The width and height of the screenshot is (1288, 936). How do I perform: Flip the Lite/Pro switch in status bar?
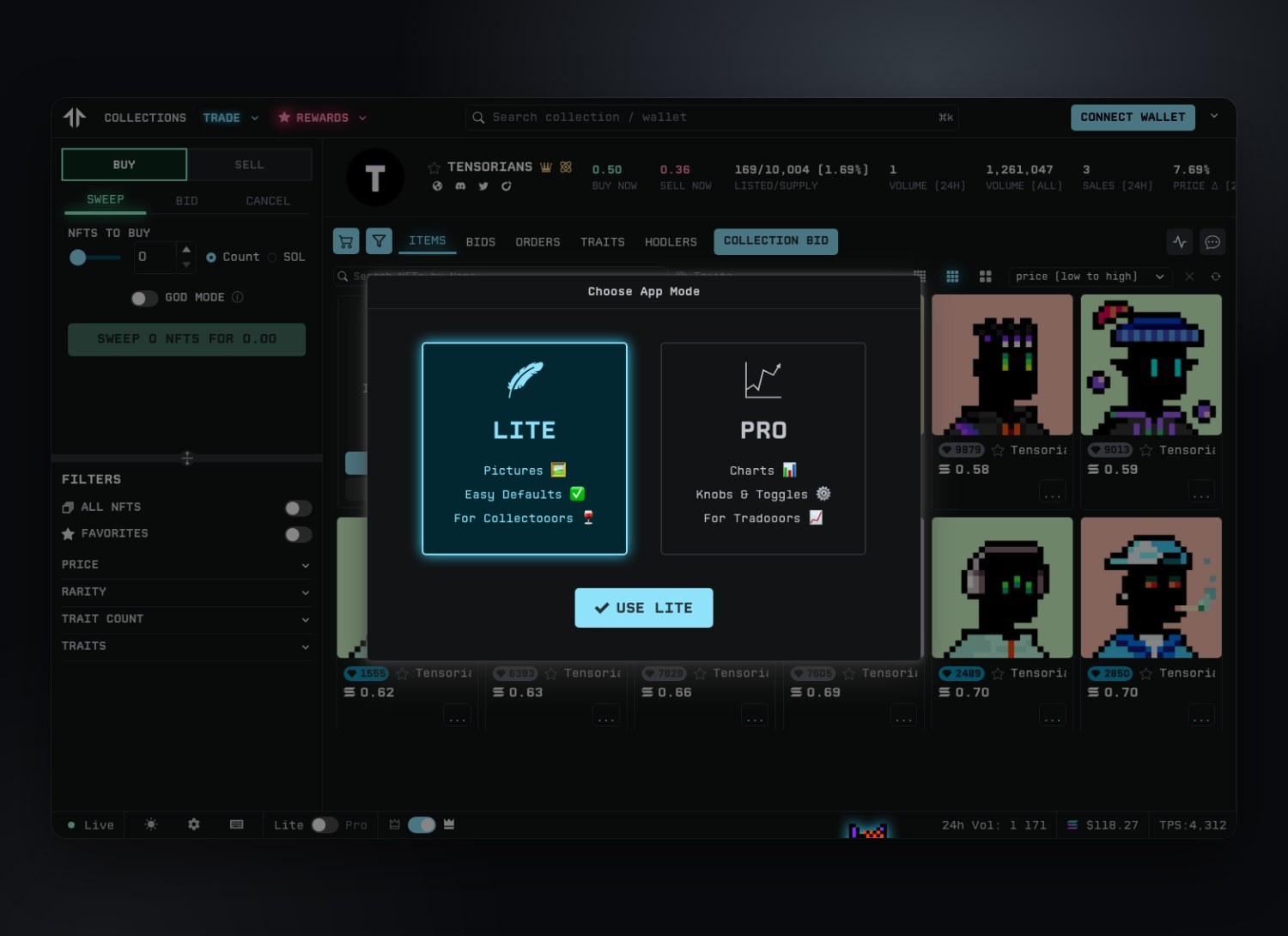click(x=324, y=825)
